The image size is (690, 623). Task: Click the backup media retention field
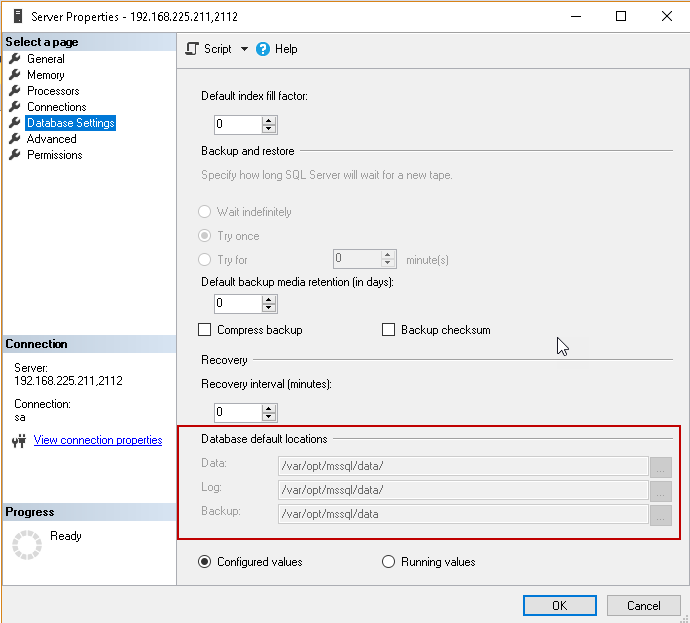[238, 304]
